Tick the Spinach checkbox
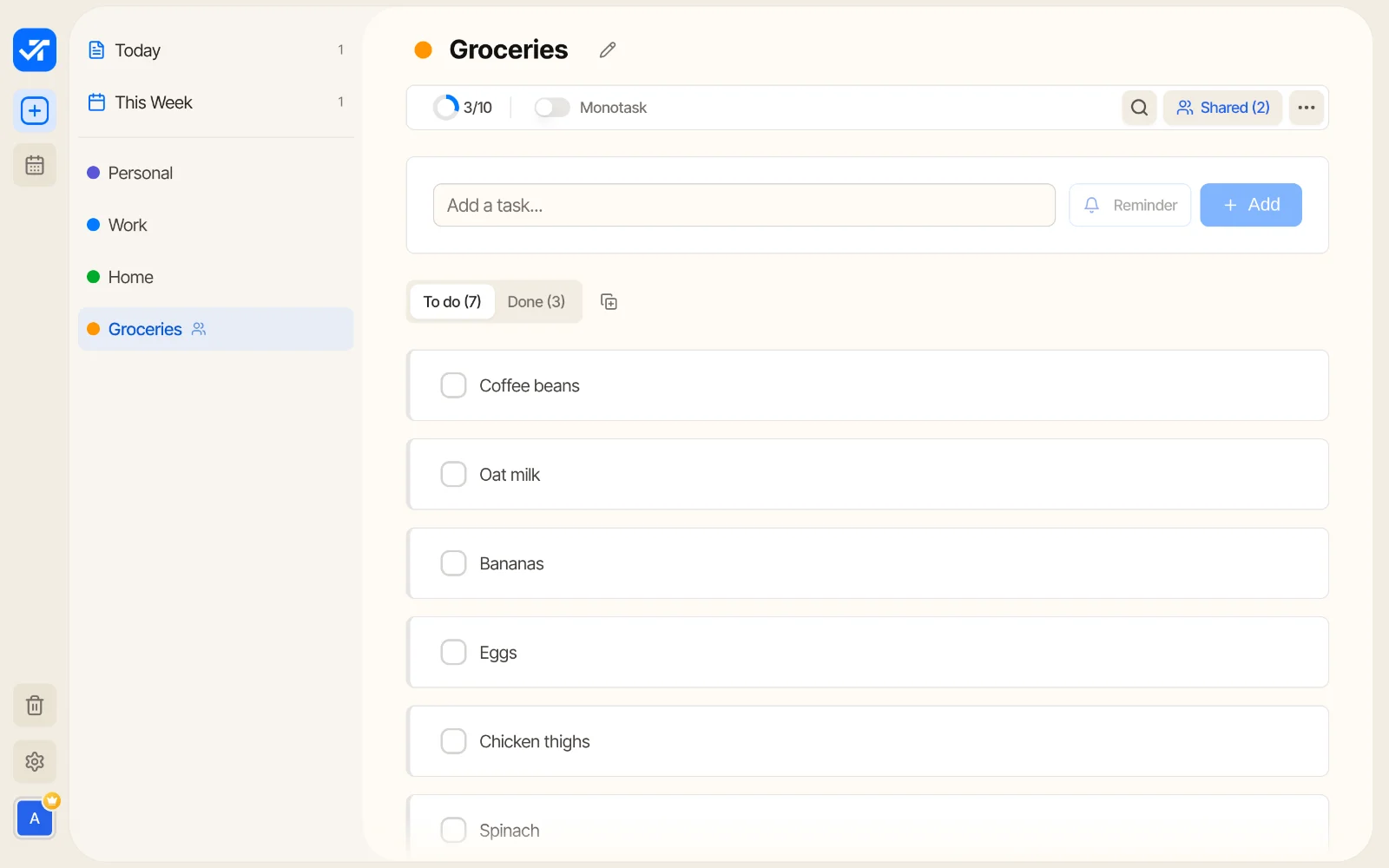1389x868 pixels. coord(453,831)
